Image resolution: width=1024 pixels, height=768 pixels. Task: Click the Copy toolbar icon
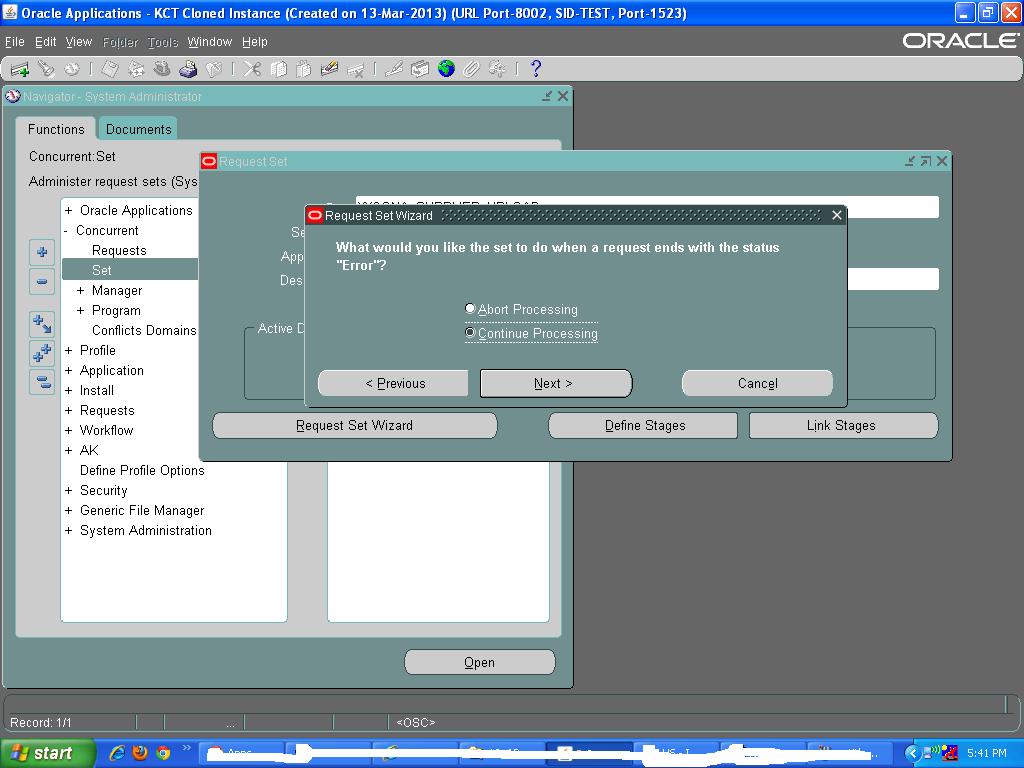point(278,69)
